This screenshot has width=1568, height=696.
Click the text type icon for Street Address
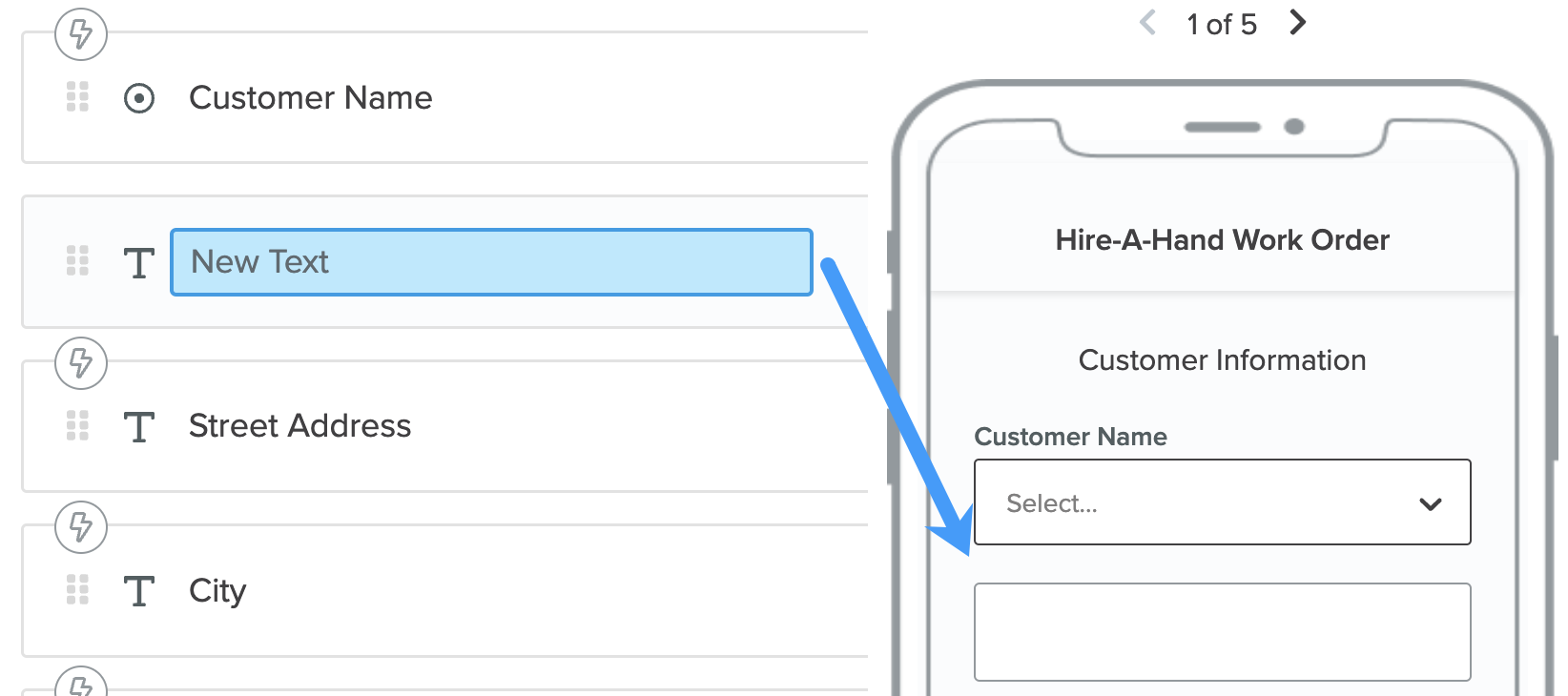point(138,426)
